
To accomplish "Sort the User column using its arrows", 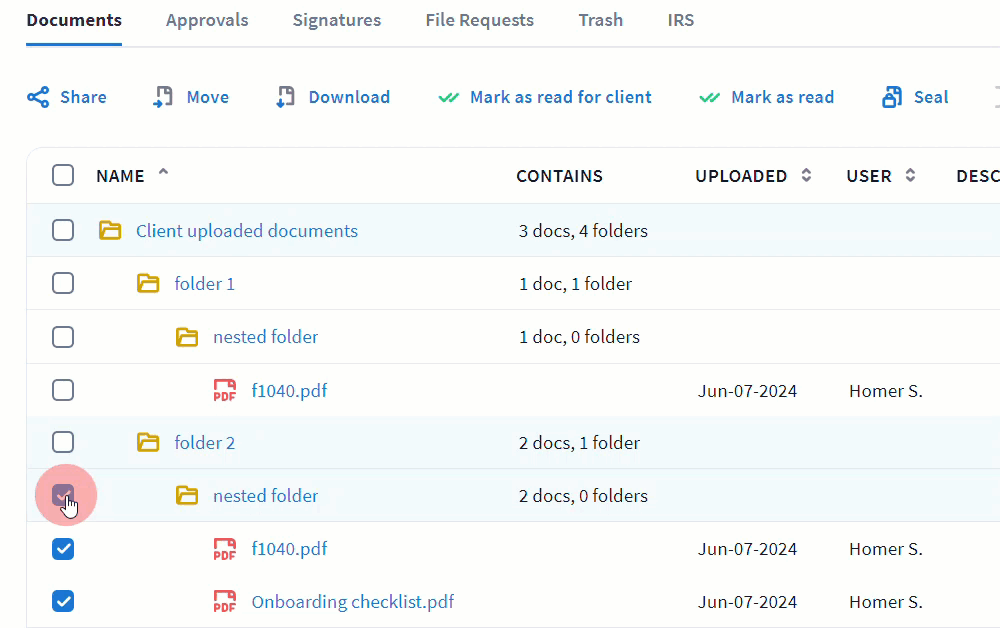I will coord(910,176).
